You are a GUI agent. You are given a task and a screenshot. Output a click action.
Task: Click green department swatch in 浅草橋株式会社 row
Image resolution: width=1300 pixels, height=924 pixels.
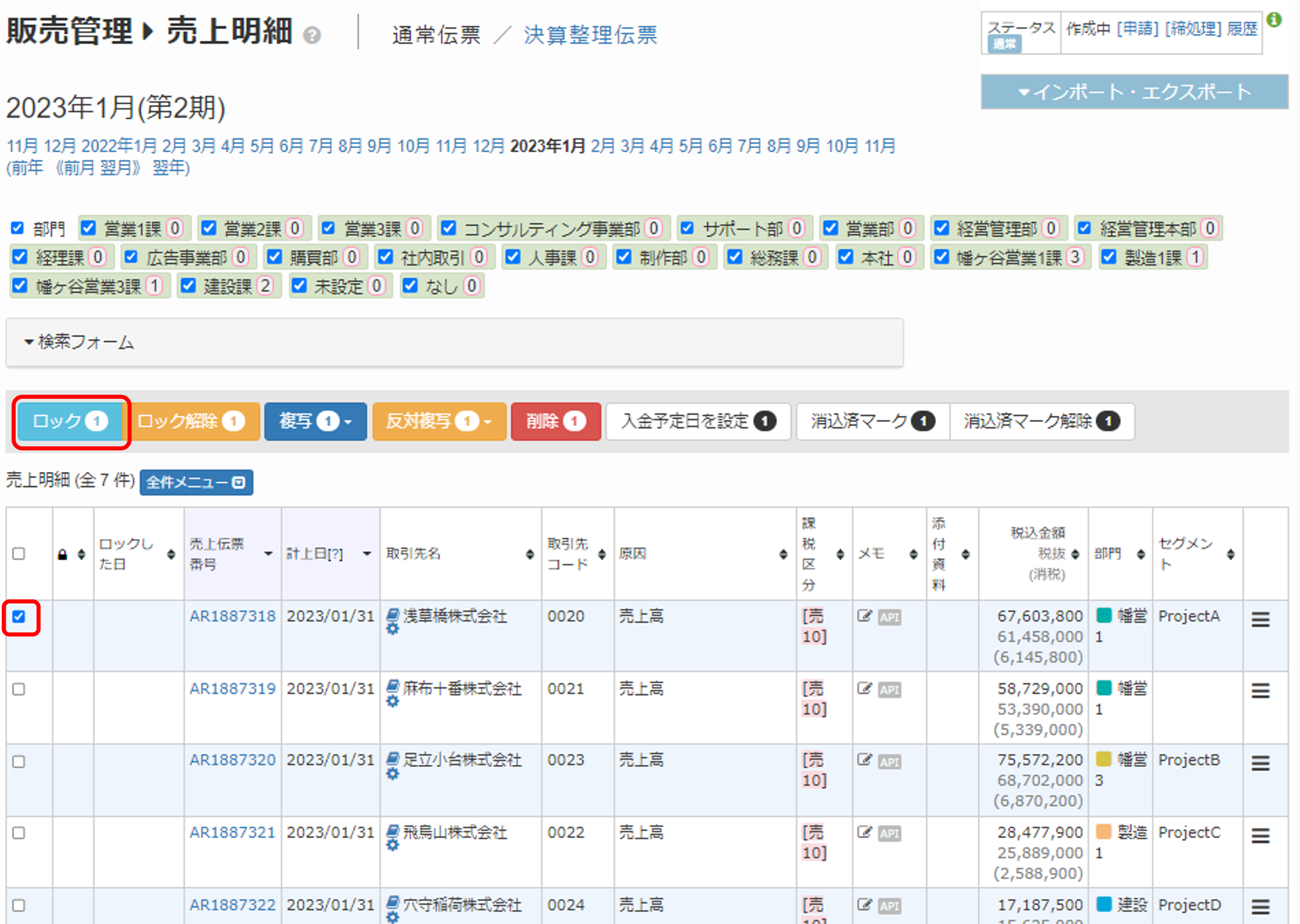click(x=1104, y=615)
